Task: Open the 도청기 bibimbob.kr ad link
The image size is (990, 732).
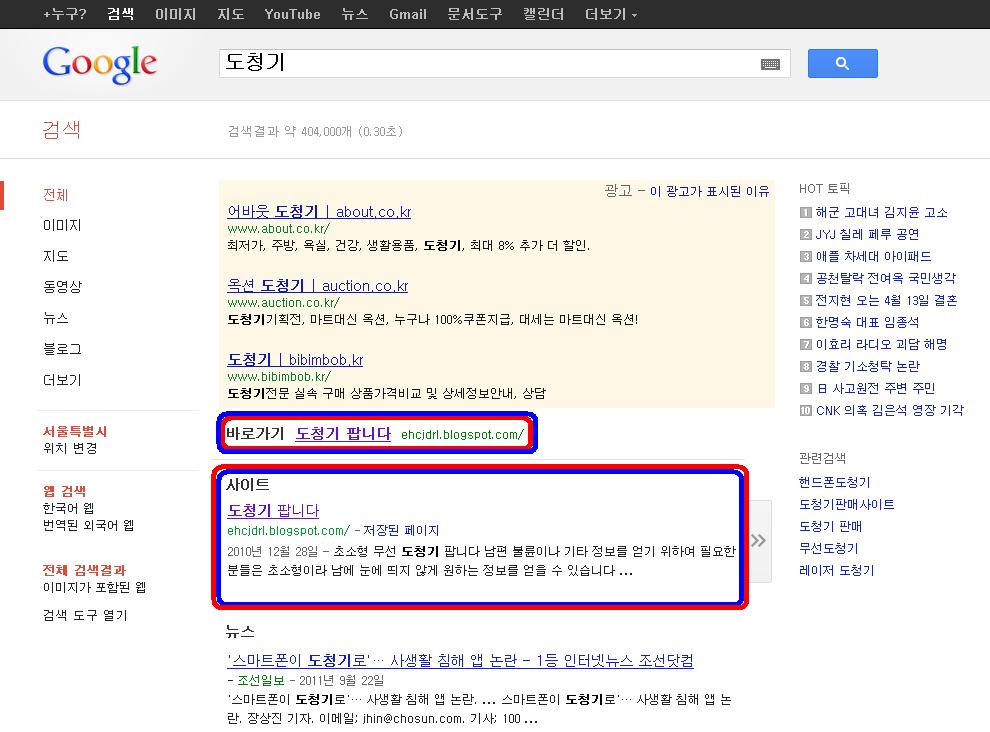Action: click(295, 359)
